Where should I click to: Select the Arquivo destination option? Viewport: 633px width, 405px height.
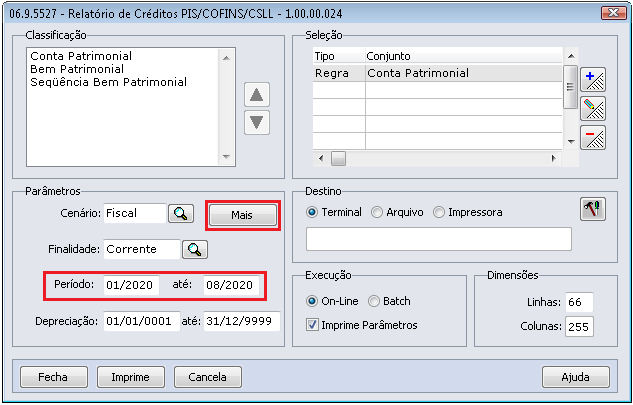[x=397, y=212]
